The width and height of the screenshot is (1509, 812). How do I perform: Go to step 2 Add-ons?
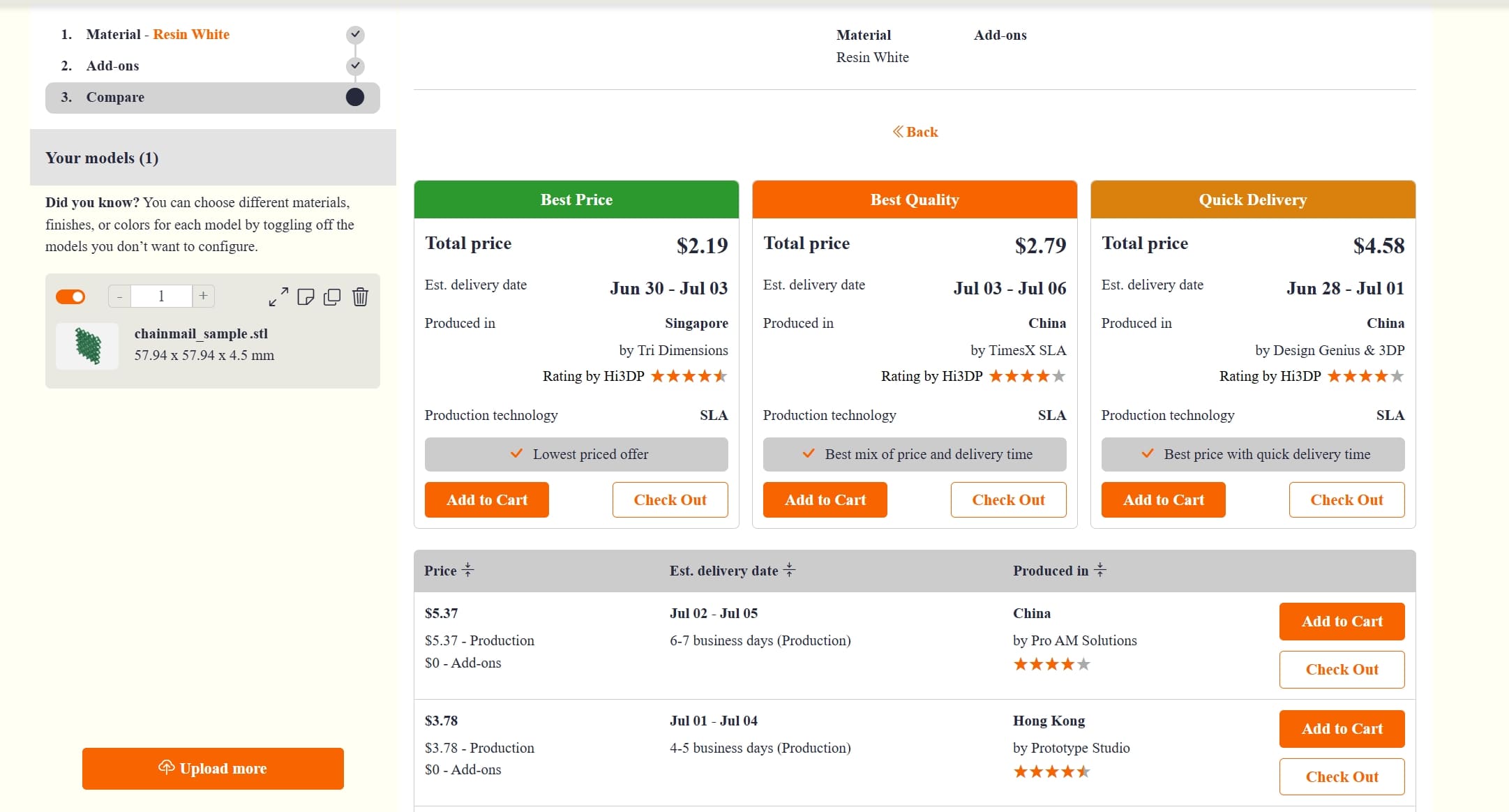click(x=112, y=66)
